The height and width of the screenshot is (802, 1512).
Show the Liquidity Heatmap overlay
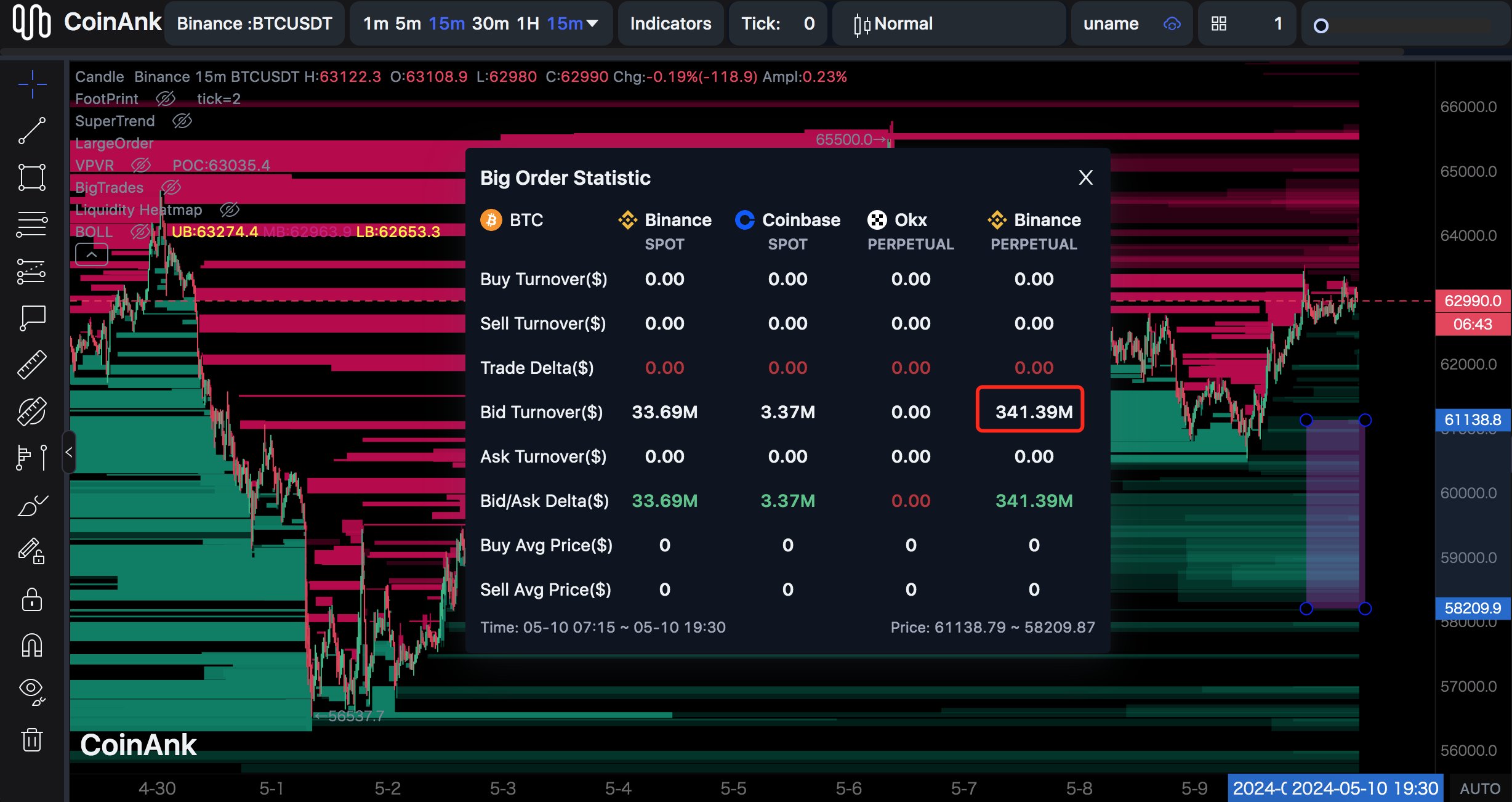click(x=230, y=209)
